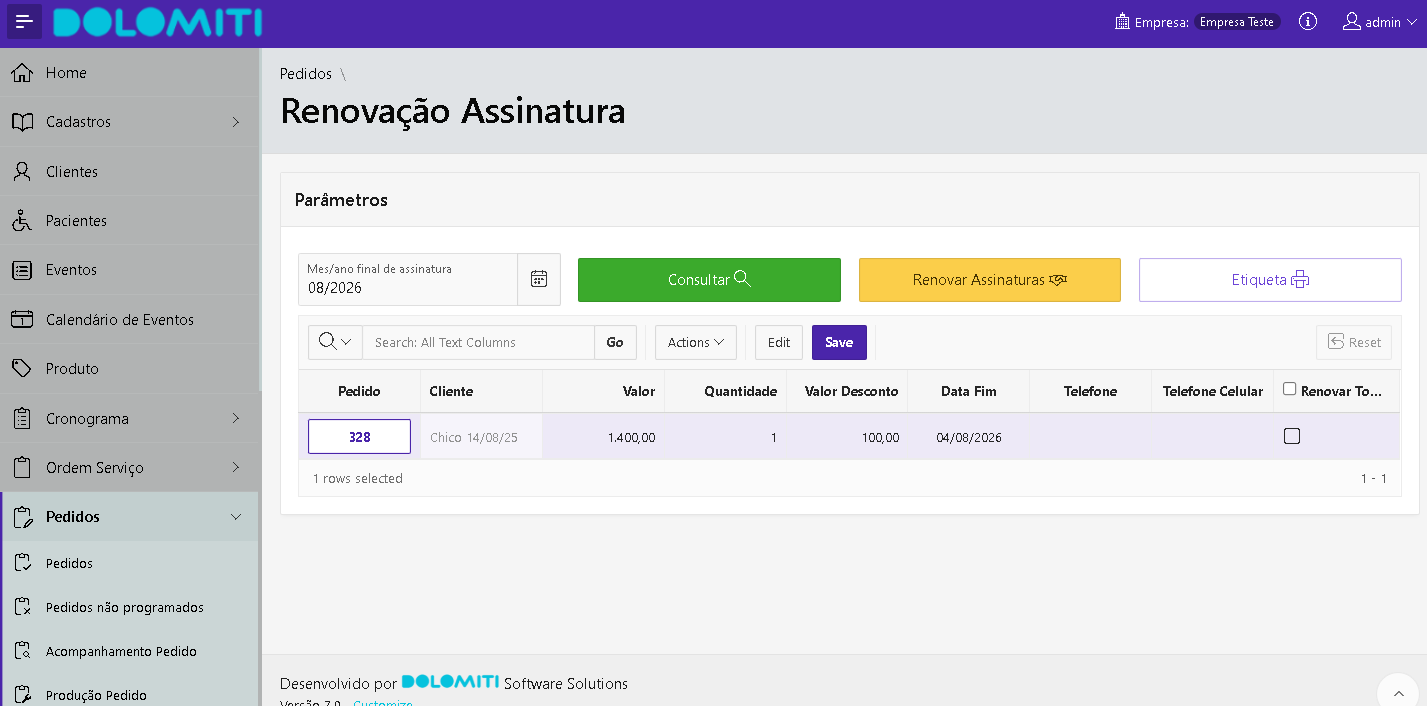Click the Pacientes wheelchair icon
1427x706 pixels.
[22, 221]
